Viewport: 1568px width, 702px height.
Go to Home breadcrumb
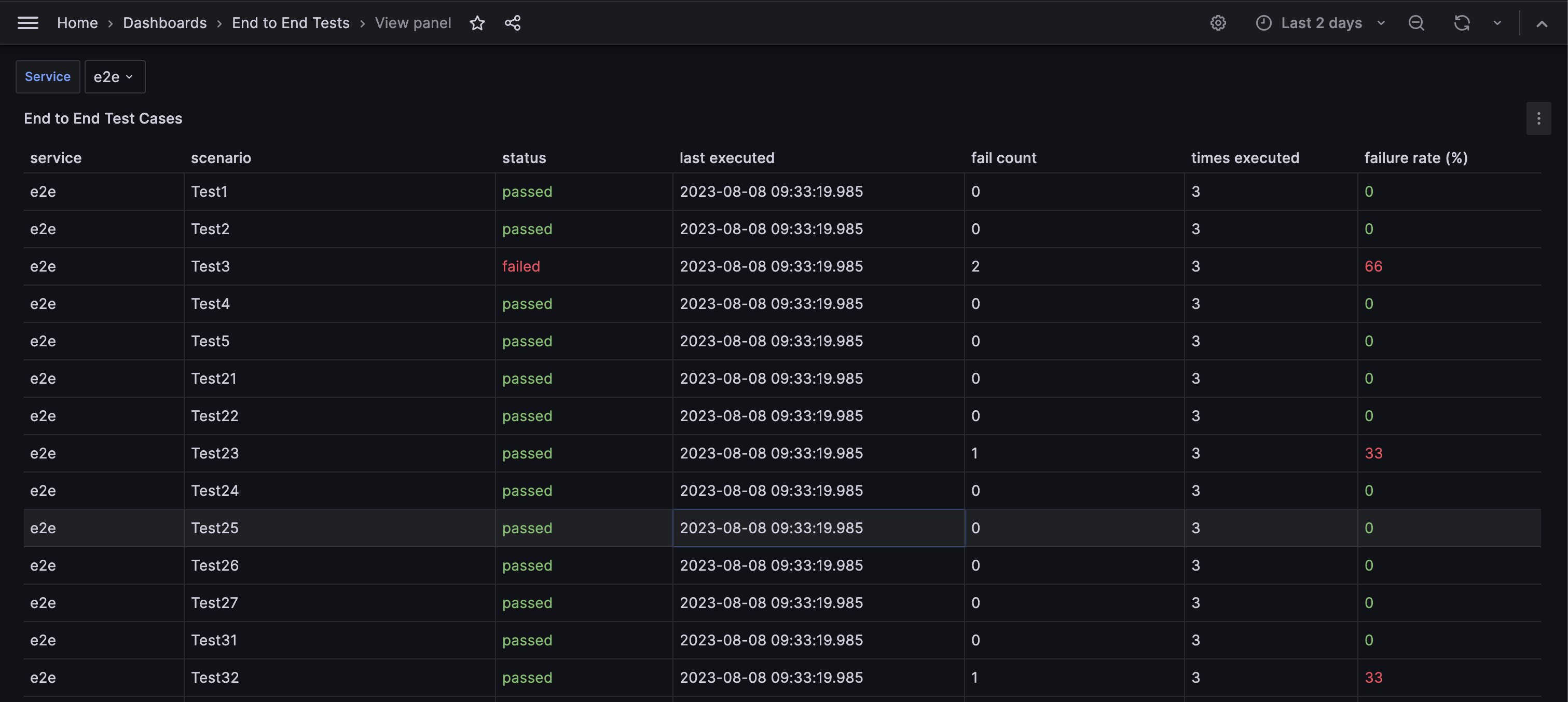(77, 23)
